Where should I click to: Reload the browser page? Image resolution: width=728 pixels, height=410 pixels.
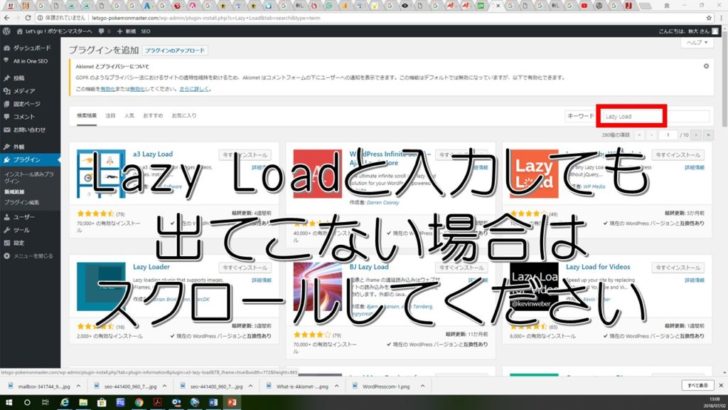tap(28, 18)
